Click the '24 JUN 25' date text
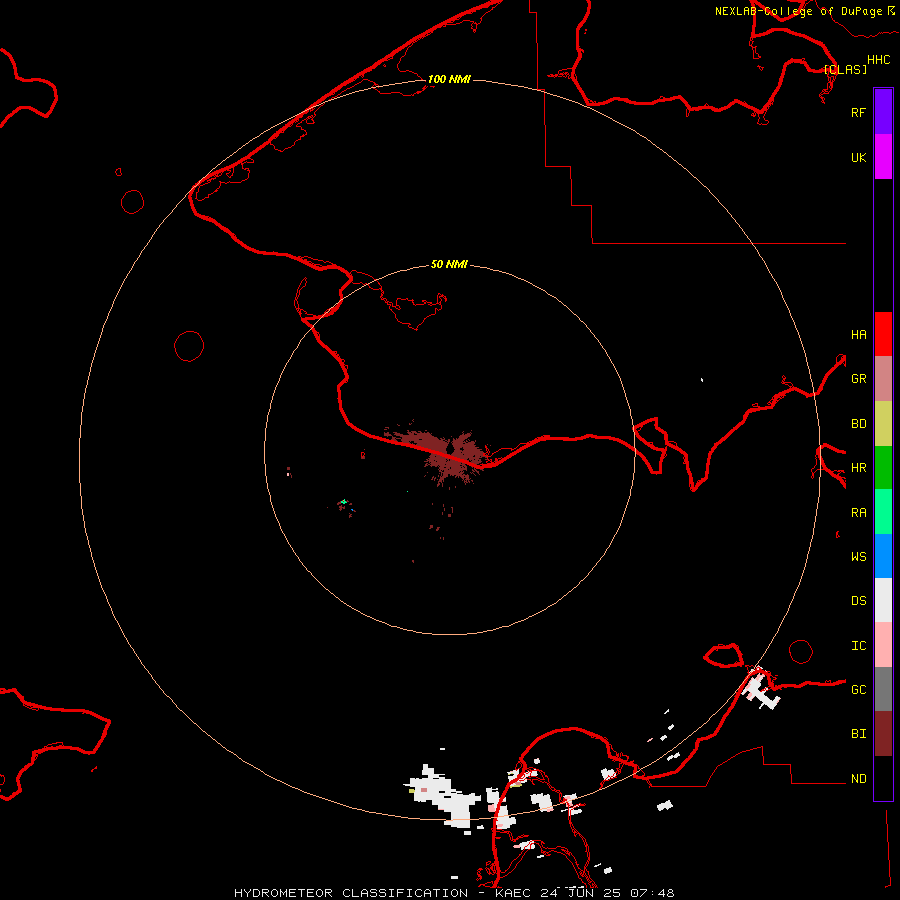900x900 pixels. click(580, 893)
